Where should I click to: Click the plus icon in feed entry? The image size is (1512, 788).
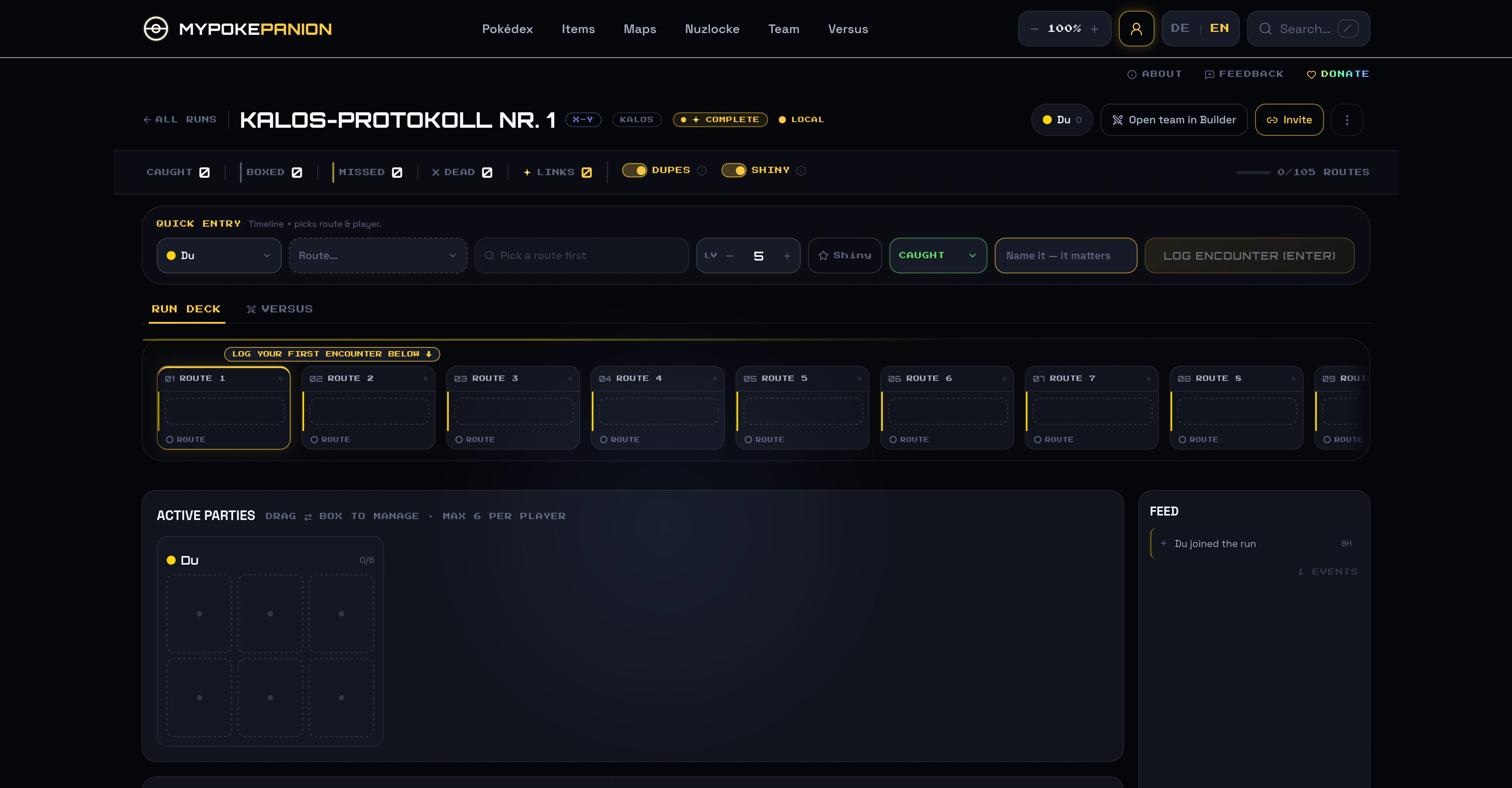1163,543
